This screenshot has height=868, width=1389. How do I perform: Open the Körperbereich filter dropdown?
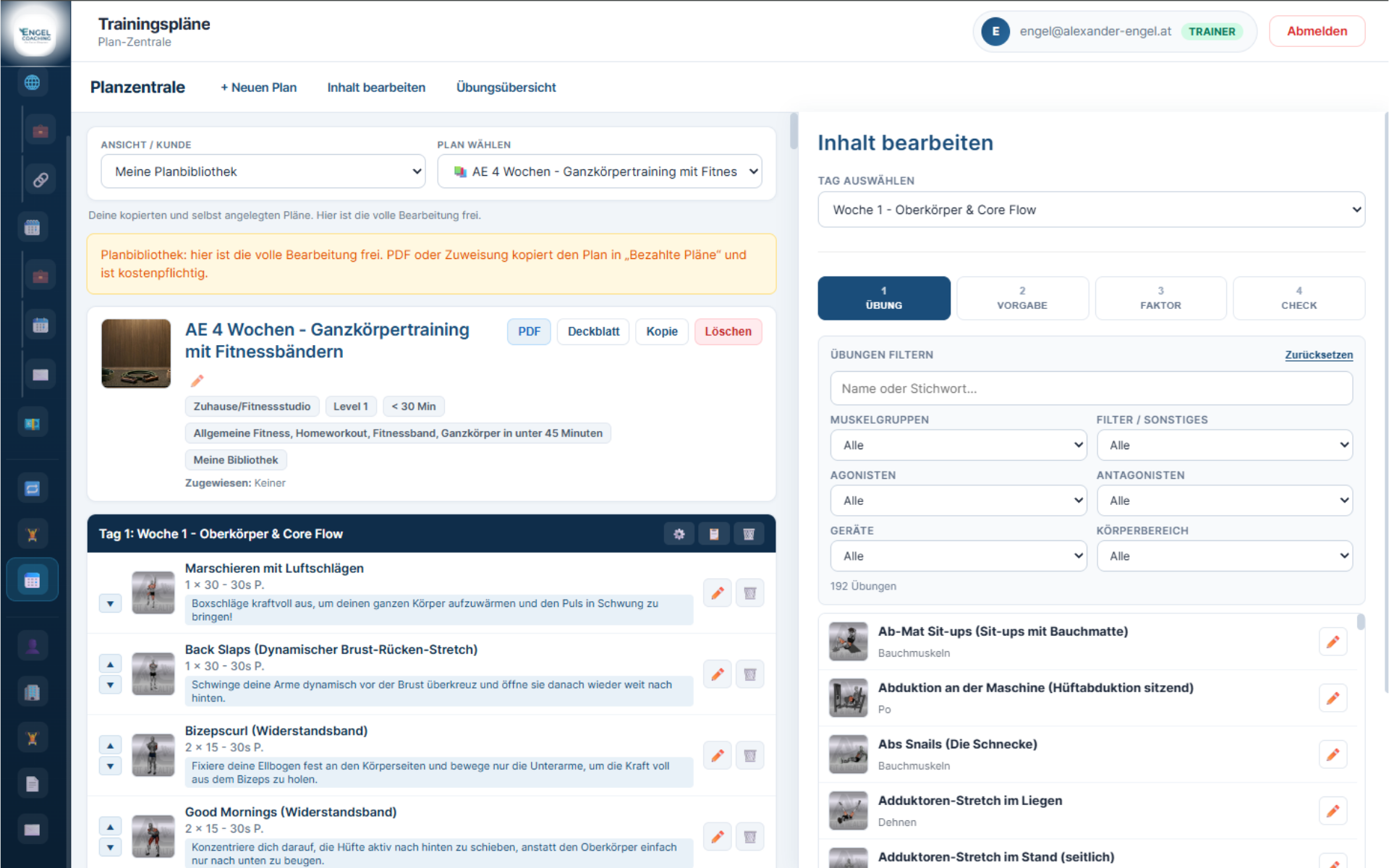(x=1224, y=556)
